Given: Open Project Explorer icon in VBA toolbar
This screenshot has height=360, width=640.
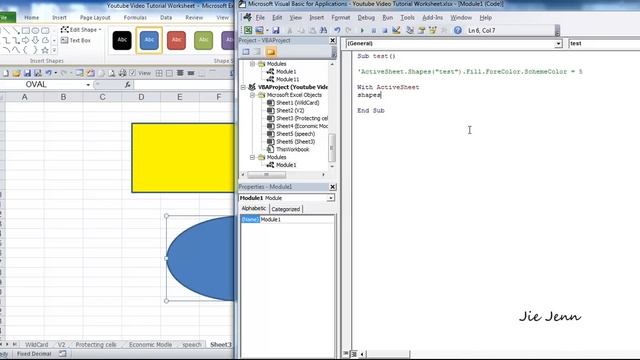Looking at the screenshot, I should point(410,30).
